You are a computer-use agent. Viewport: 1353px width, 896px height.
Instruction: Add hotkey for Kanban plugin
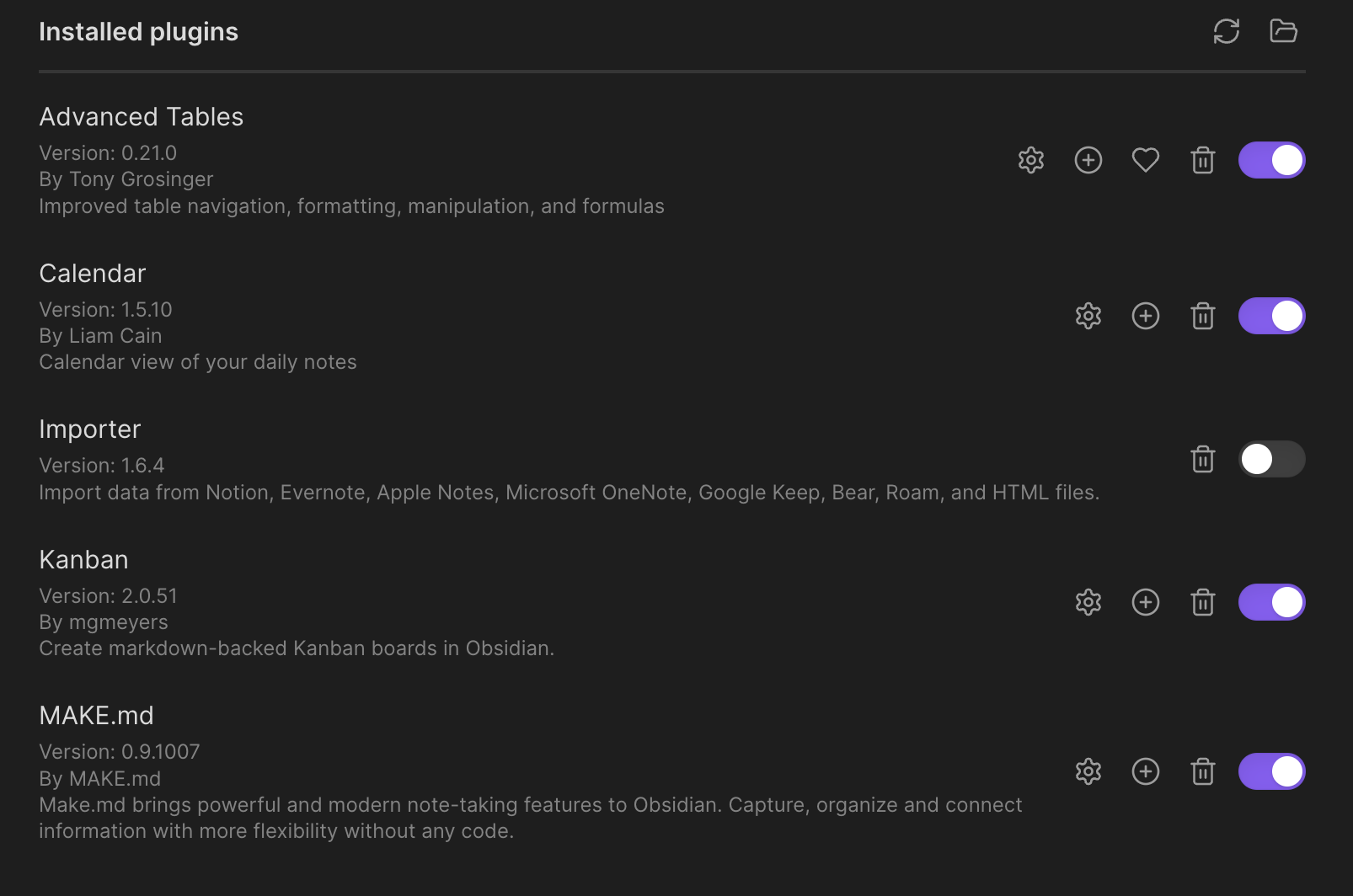[x=1146, y=602]
